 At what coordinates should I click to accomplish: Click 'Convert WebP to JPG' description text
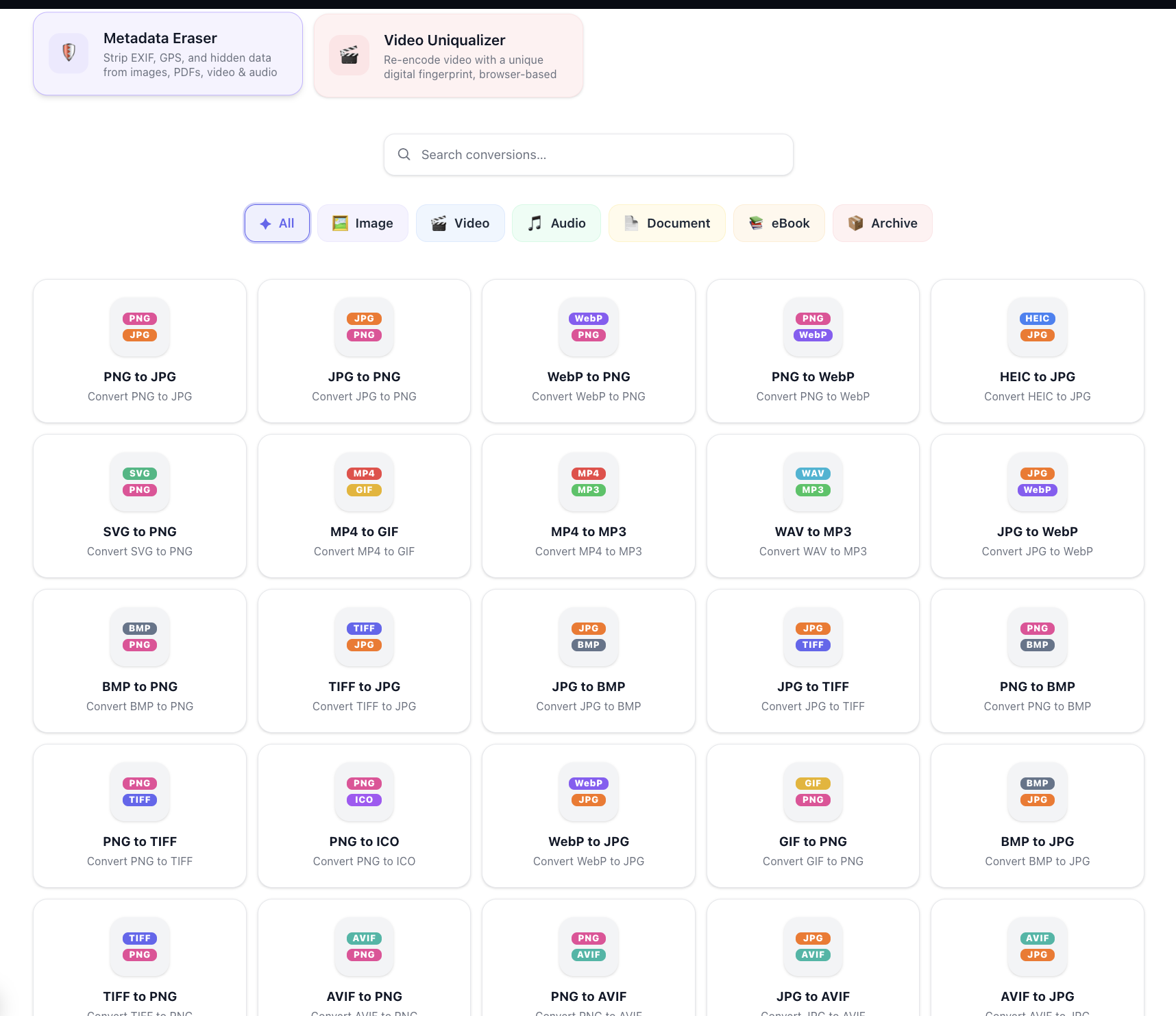[589, 861]
